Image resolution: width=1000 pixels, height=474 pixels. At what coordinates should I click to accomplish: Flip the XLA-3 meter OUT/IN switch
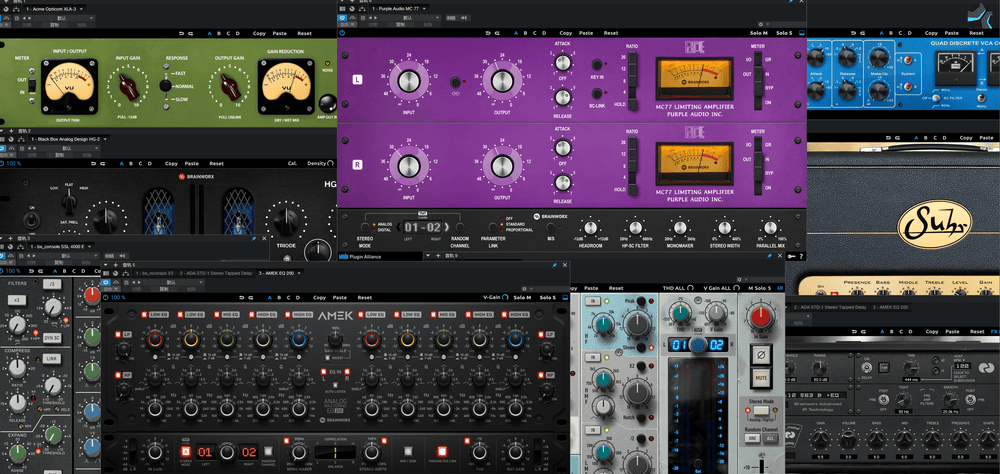pos(30,83)
